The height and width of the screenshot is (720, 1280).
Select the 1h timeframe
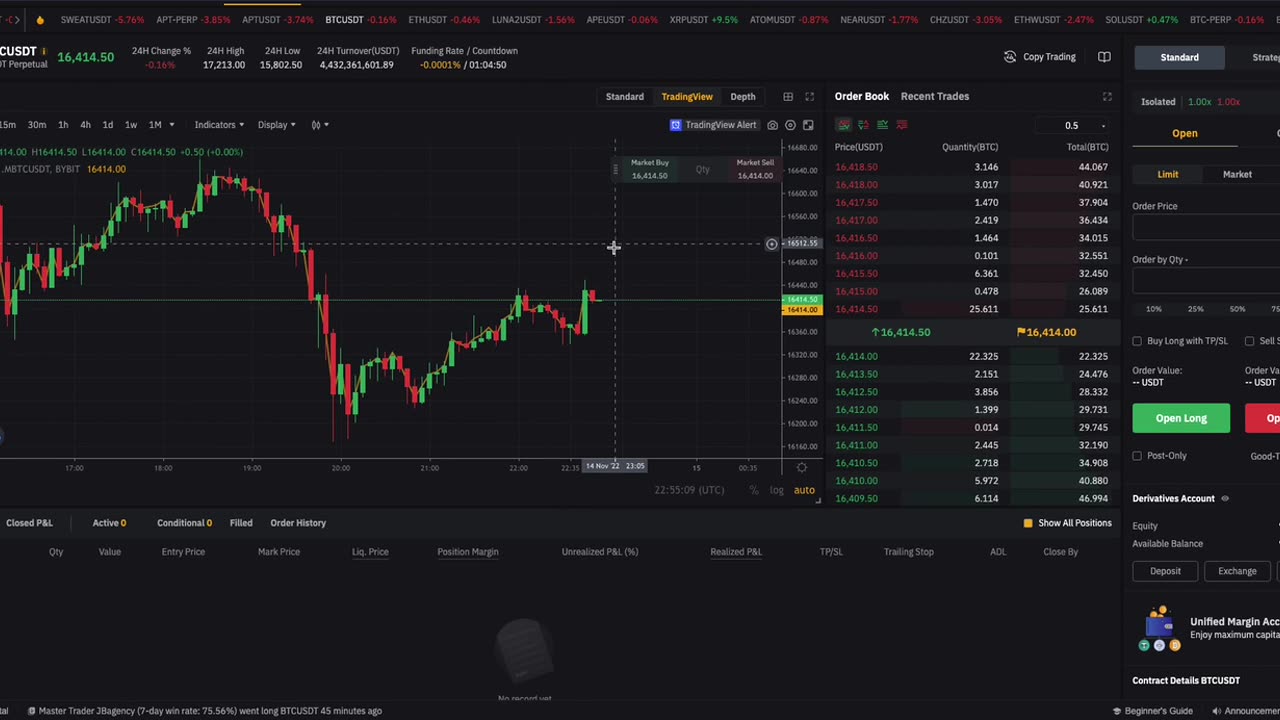tap(63, 125)
